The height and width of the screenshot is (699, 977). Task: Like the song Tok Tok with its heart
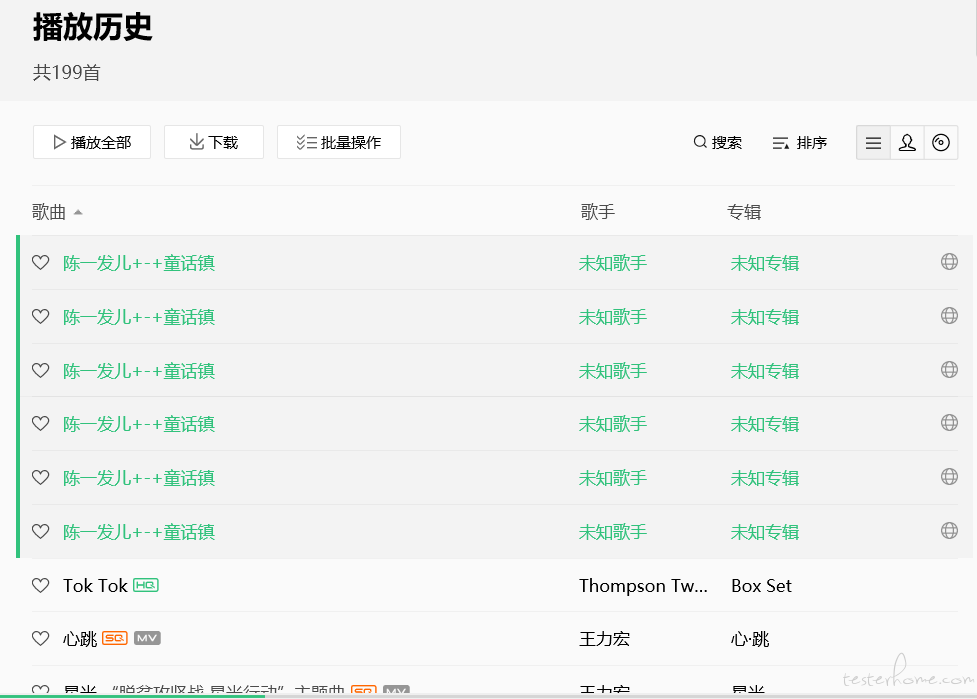41,586
